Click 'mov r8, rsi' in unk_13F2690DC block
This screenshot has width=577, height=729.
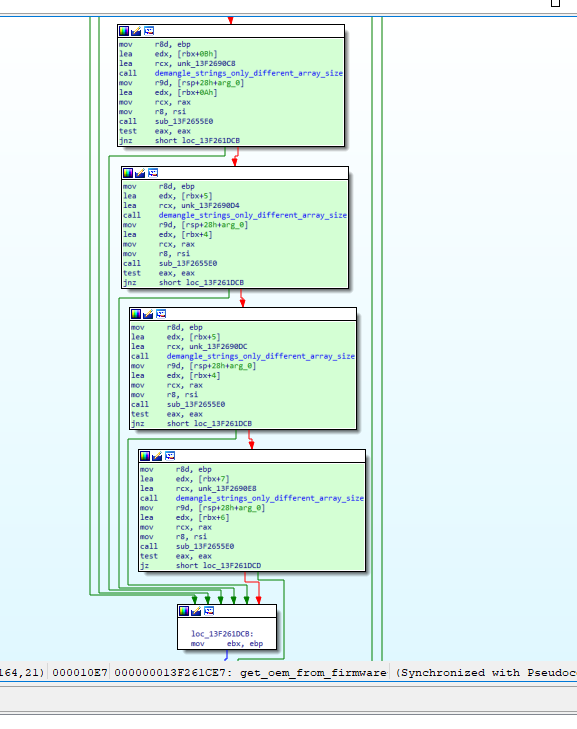tap(164, 395)
